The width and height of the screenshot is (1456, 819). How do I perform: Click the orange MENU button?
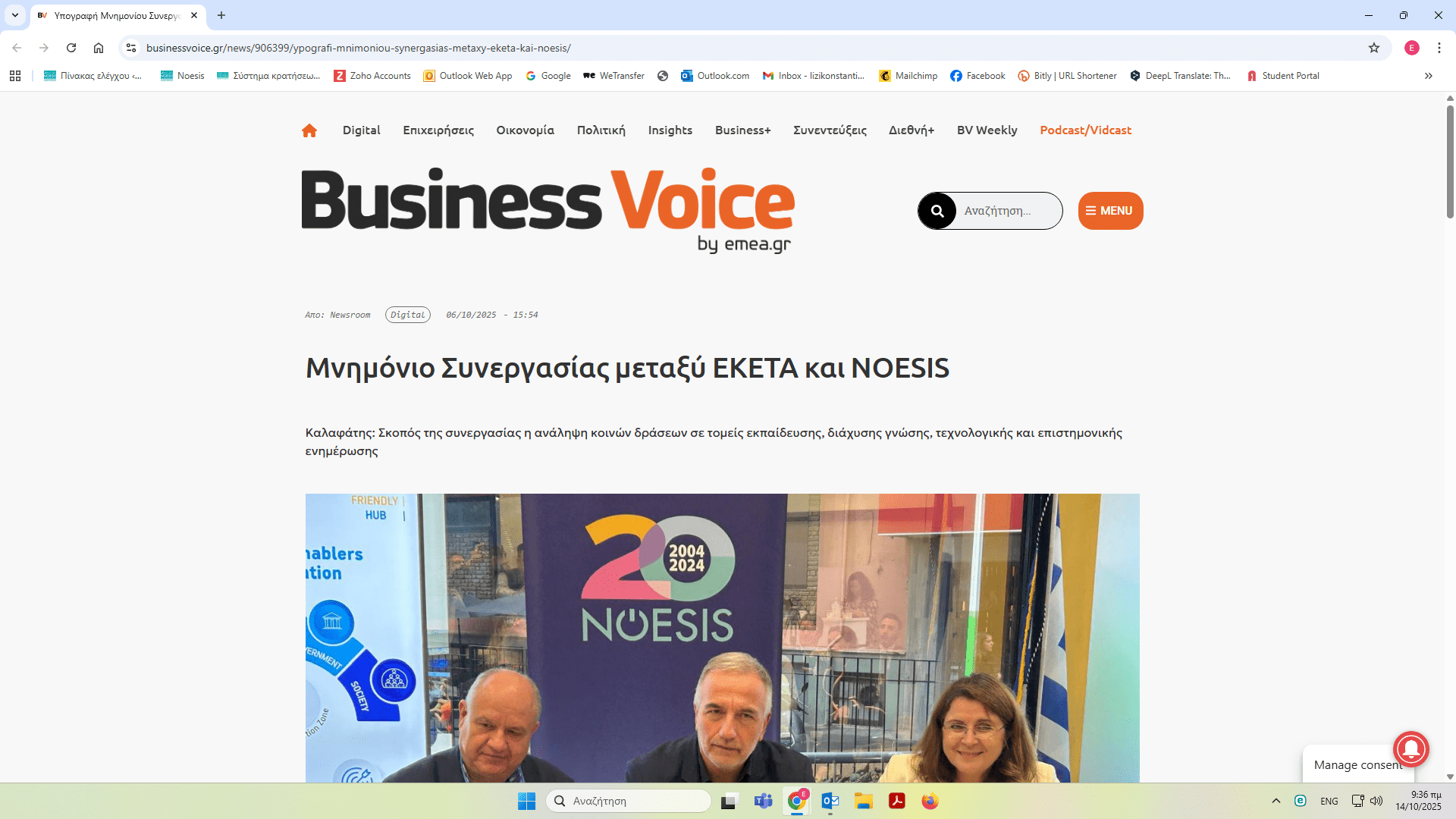[x=1110, y=211]
